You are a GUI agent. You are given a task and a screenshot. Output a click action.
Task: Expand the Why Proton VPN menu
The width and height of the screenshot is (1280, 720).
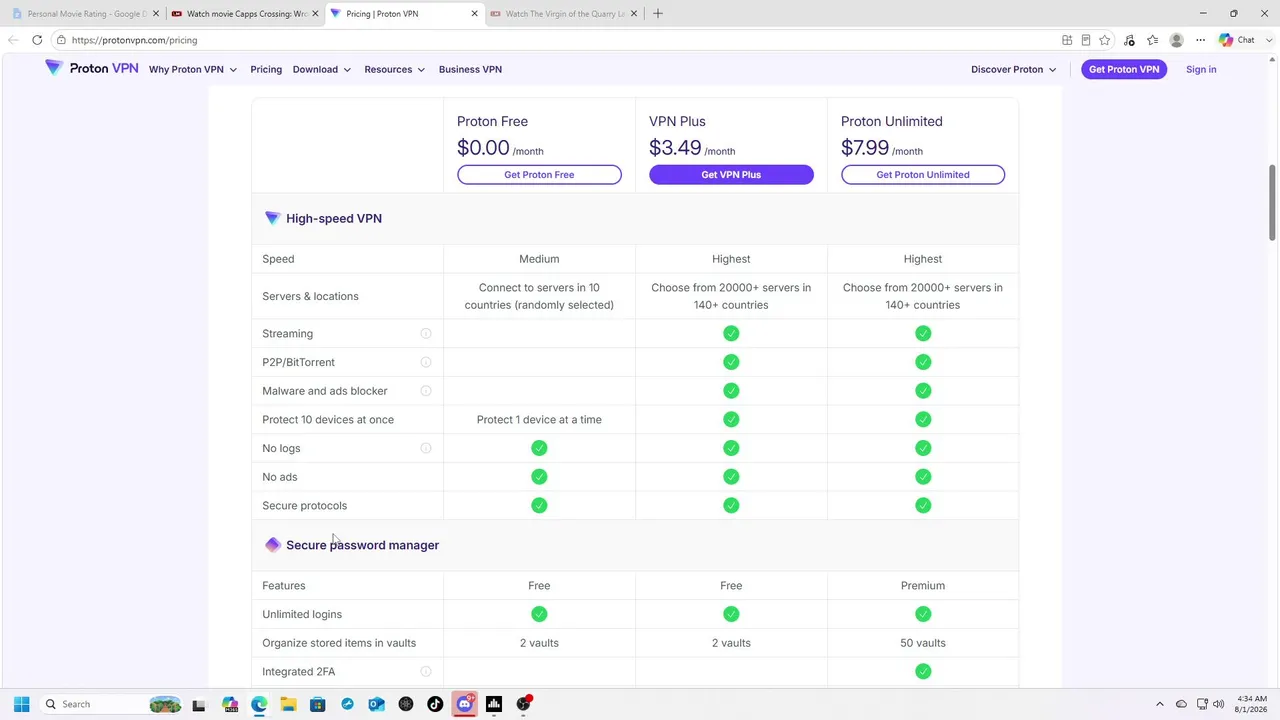click(193, 69)
